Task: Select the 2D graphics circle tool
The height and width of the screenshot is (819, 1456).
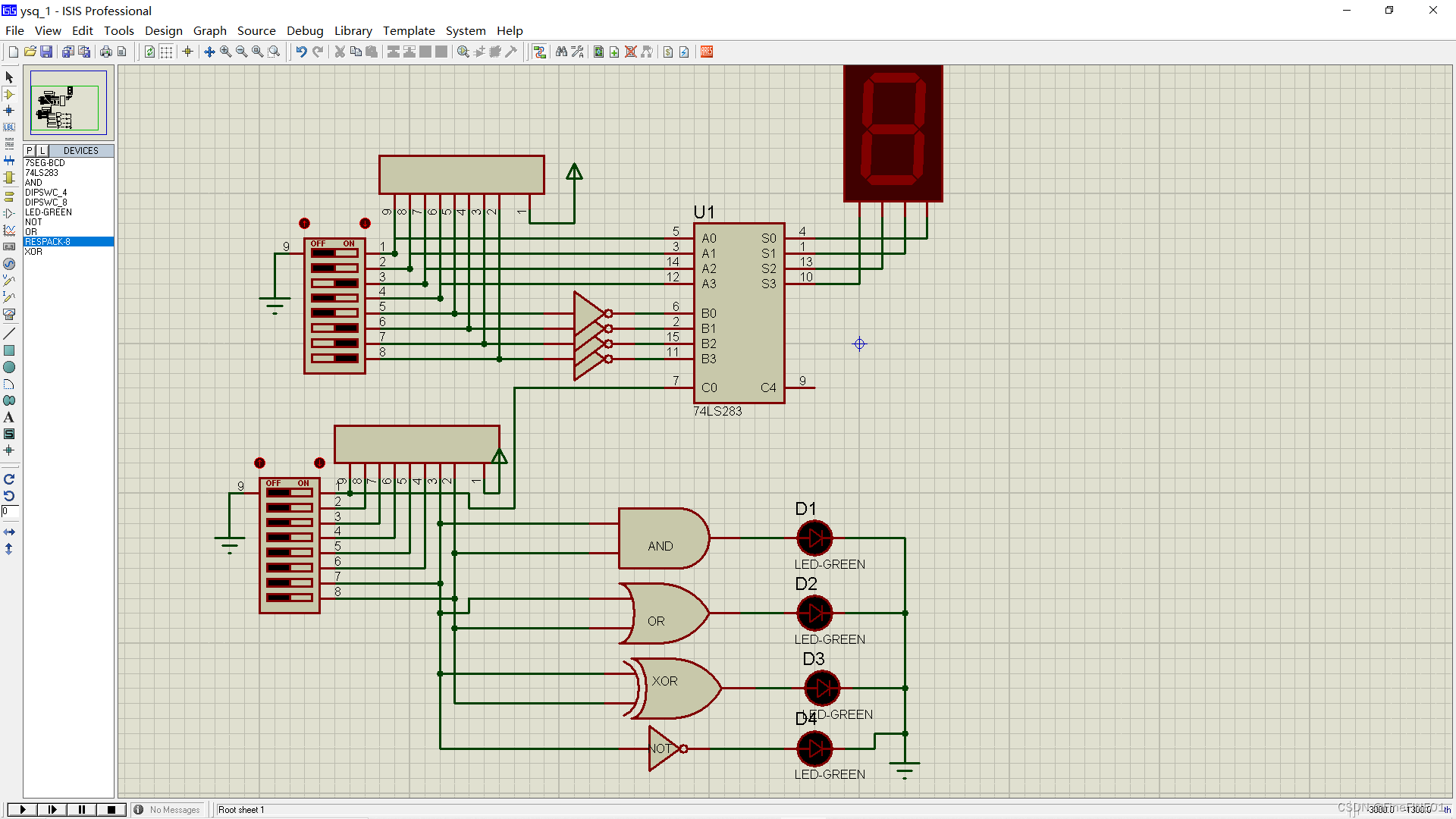Action: (9, 368)
